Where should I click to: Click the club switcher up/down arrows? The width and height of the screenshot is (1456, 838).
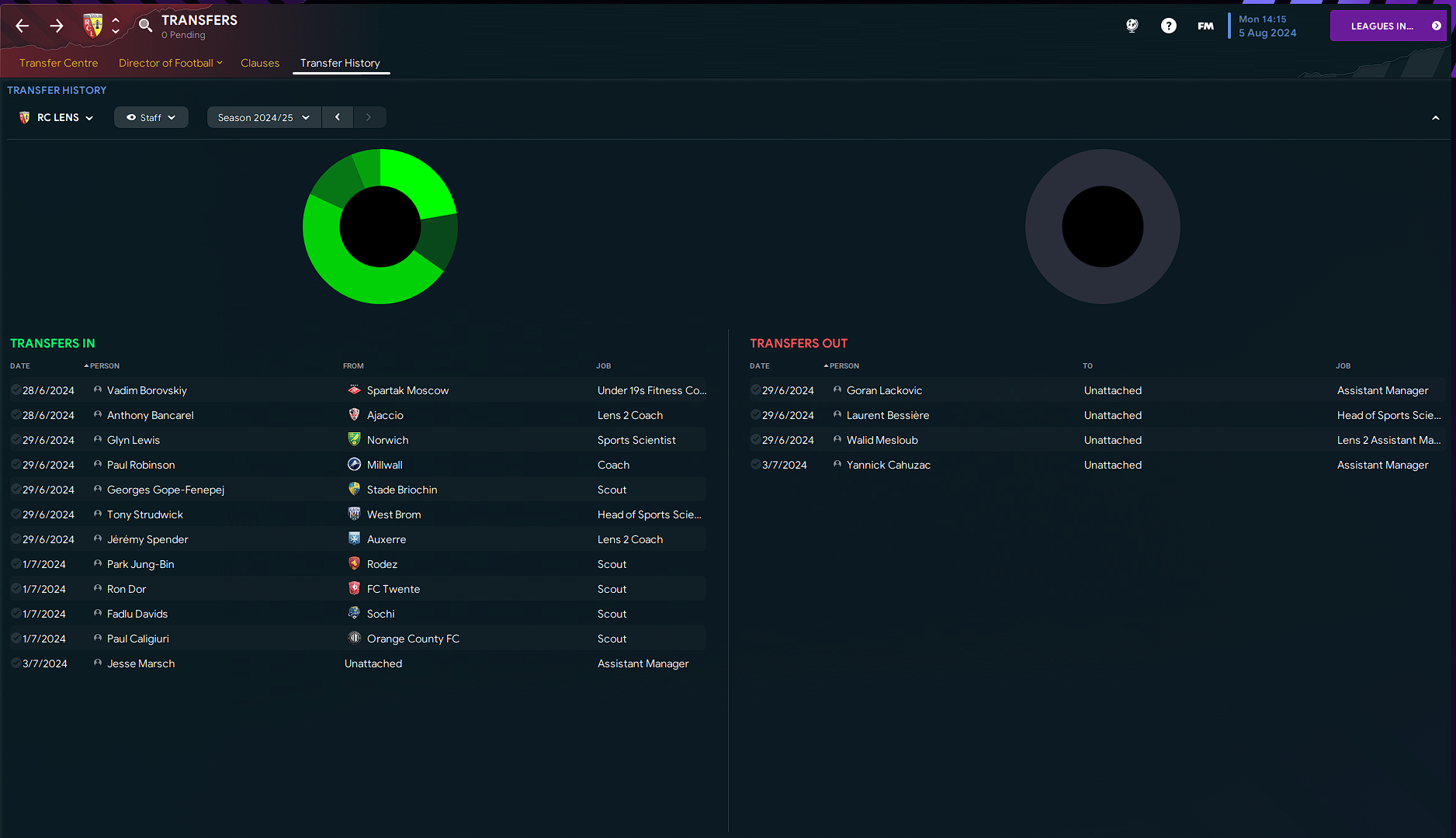(116, 26)
